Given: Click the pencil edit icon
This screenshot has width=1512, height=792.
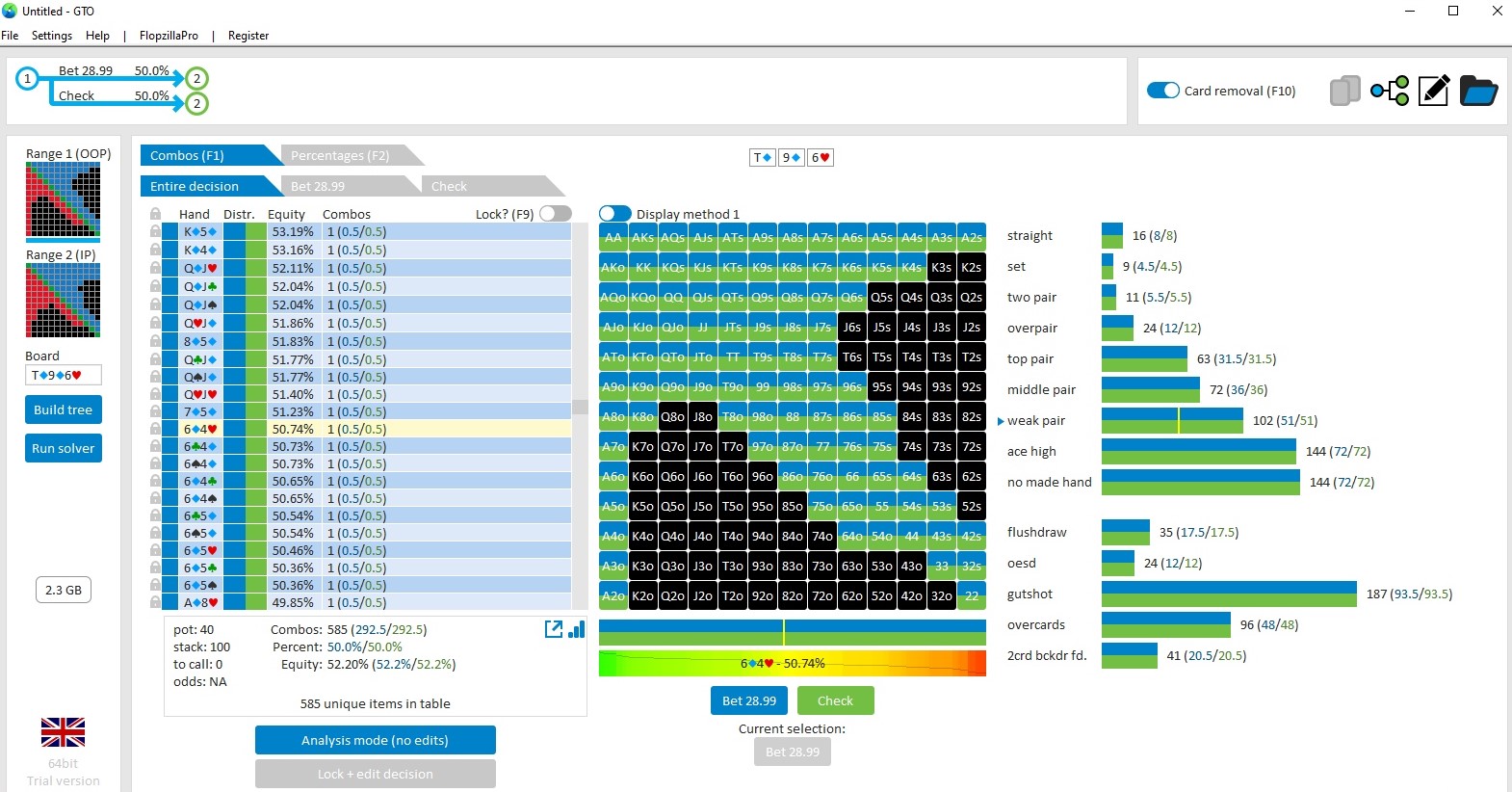Looking at the screenshot, I should coord(1433,91).
